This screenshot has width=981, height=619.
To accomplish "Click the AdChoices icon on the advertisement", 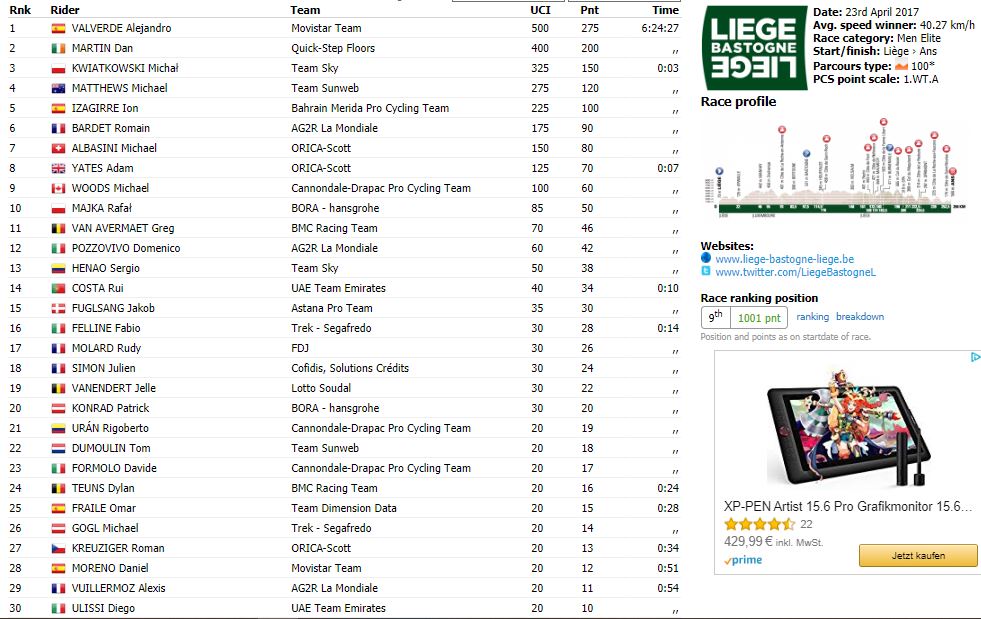I will click(x=975, y=357).
